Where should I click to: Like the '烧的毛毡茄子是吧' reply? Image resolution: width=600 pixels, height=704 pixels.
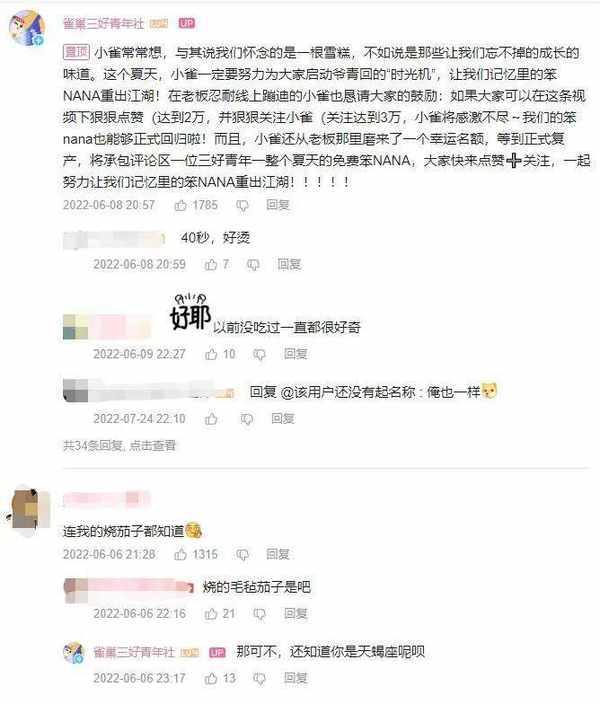tap(211, 614)
